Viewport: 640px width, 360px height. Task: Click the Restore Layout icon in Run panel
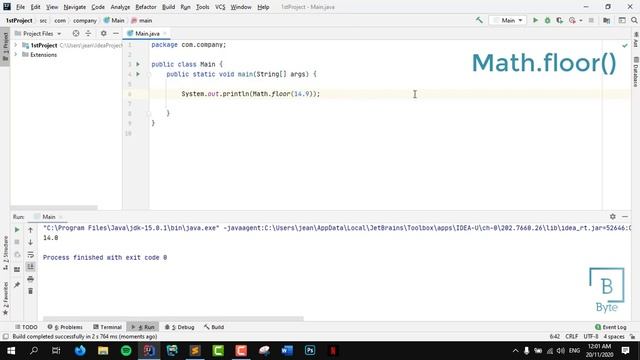click(17, 269)
